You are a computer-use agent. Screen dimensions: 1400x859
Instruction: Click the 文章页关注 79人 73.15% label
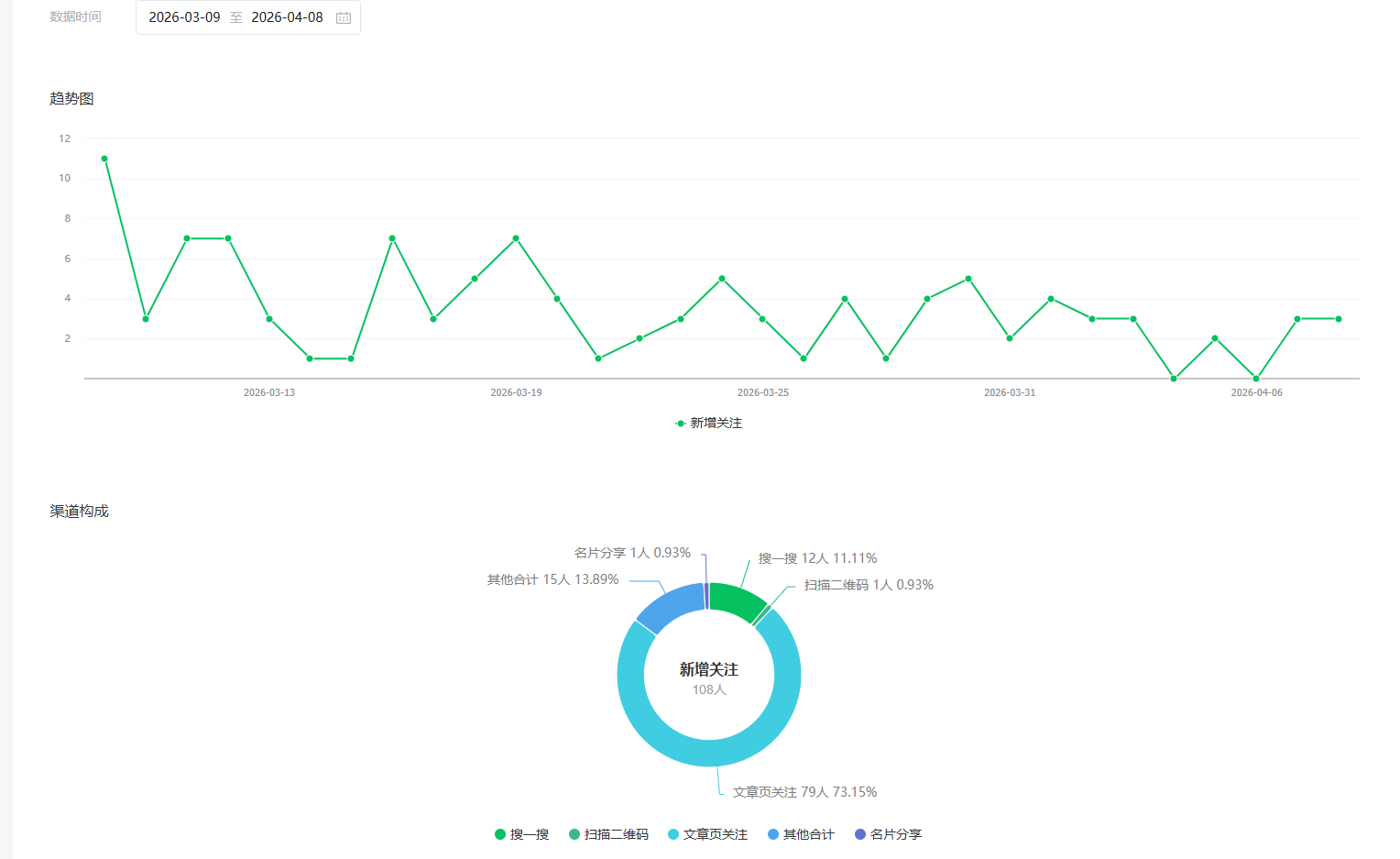click(x=804, y=792)
